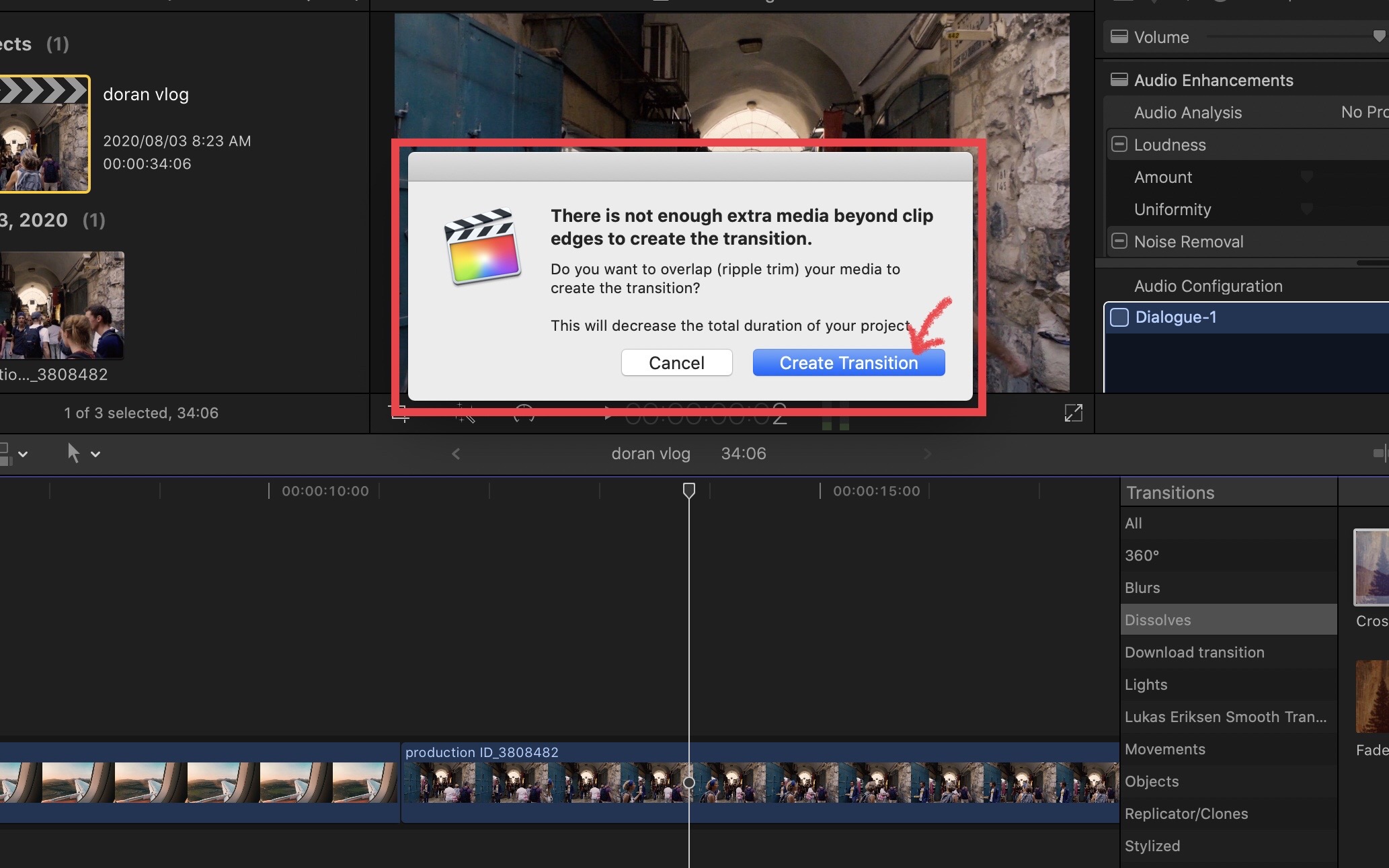Click the enhancement magic wand icon
The height and width of the screenshot is (868, 1389).
(465, 413)
